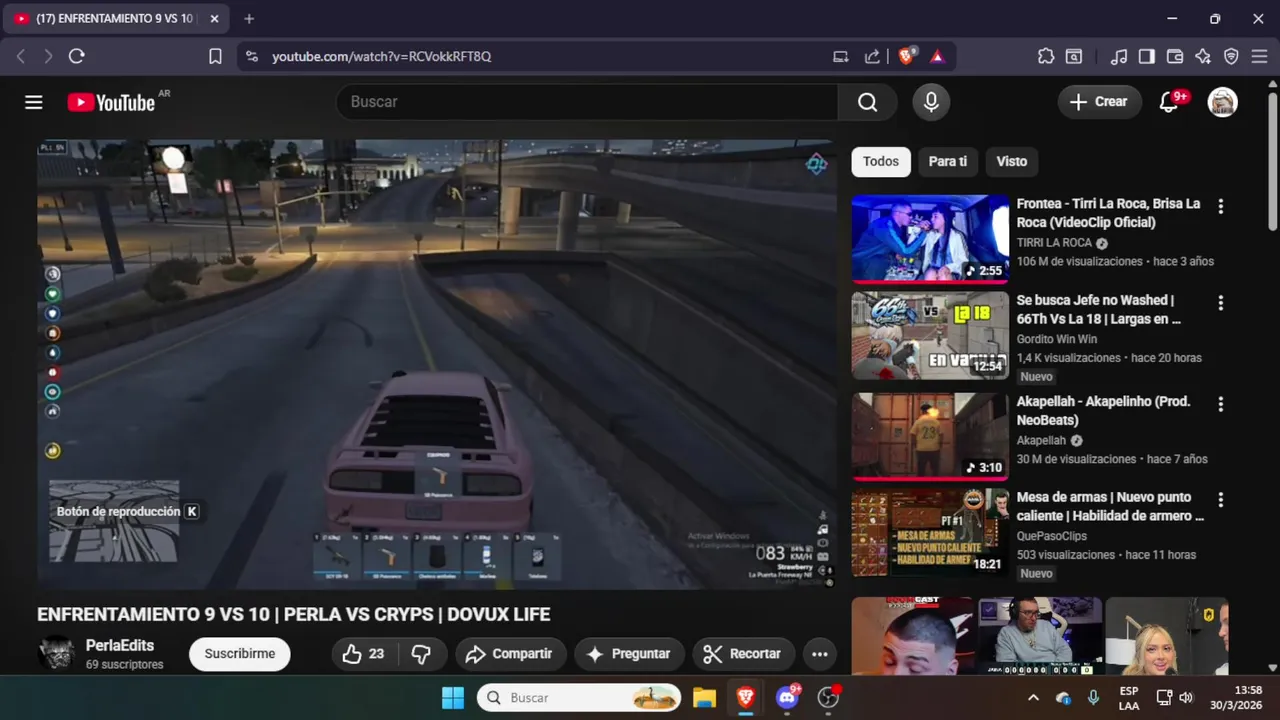Open the PerlaEdits channel link
Screen dimensions: 1280x720
120,645
